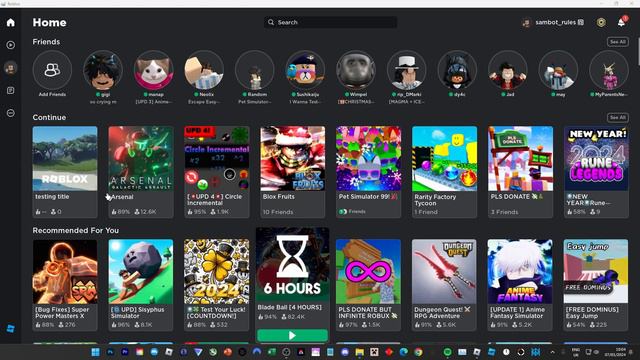Open the notifications bell

[621, 22]
